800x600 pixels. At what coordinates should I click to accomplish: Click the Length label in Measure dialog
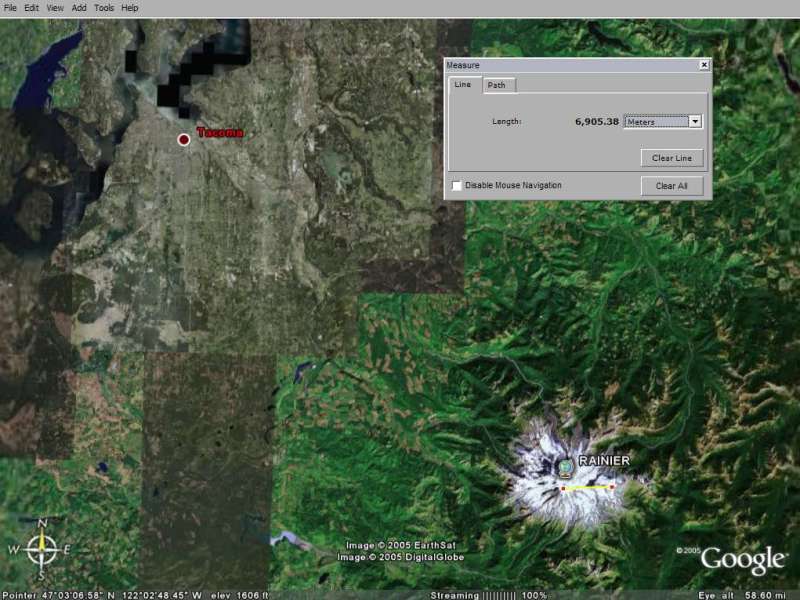click(506, 121)
